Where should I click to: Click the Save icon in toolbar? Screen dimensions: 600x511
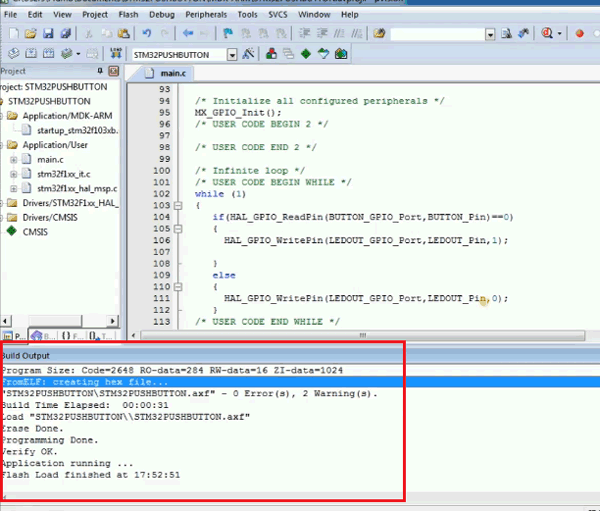[47, 34]
